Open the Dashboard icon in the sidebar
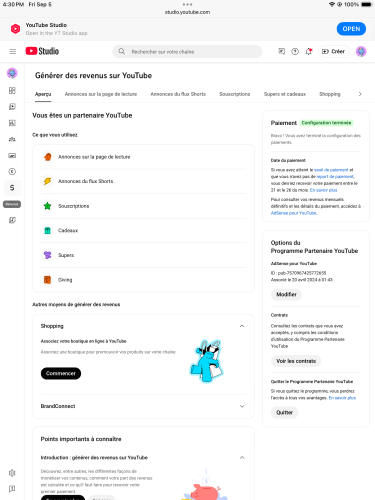The height and width of the screenshot is (500, 375). (12, 90)
